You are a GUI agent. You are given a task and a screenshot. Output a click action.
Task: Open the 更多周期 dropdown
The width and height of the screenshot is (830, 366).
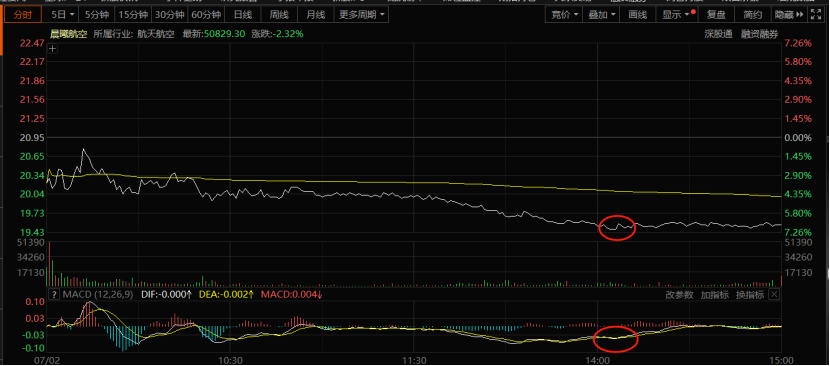coord(361,14)
